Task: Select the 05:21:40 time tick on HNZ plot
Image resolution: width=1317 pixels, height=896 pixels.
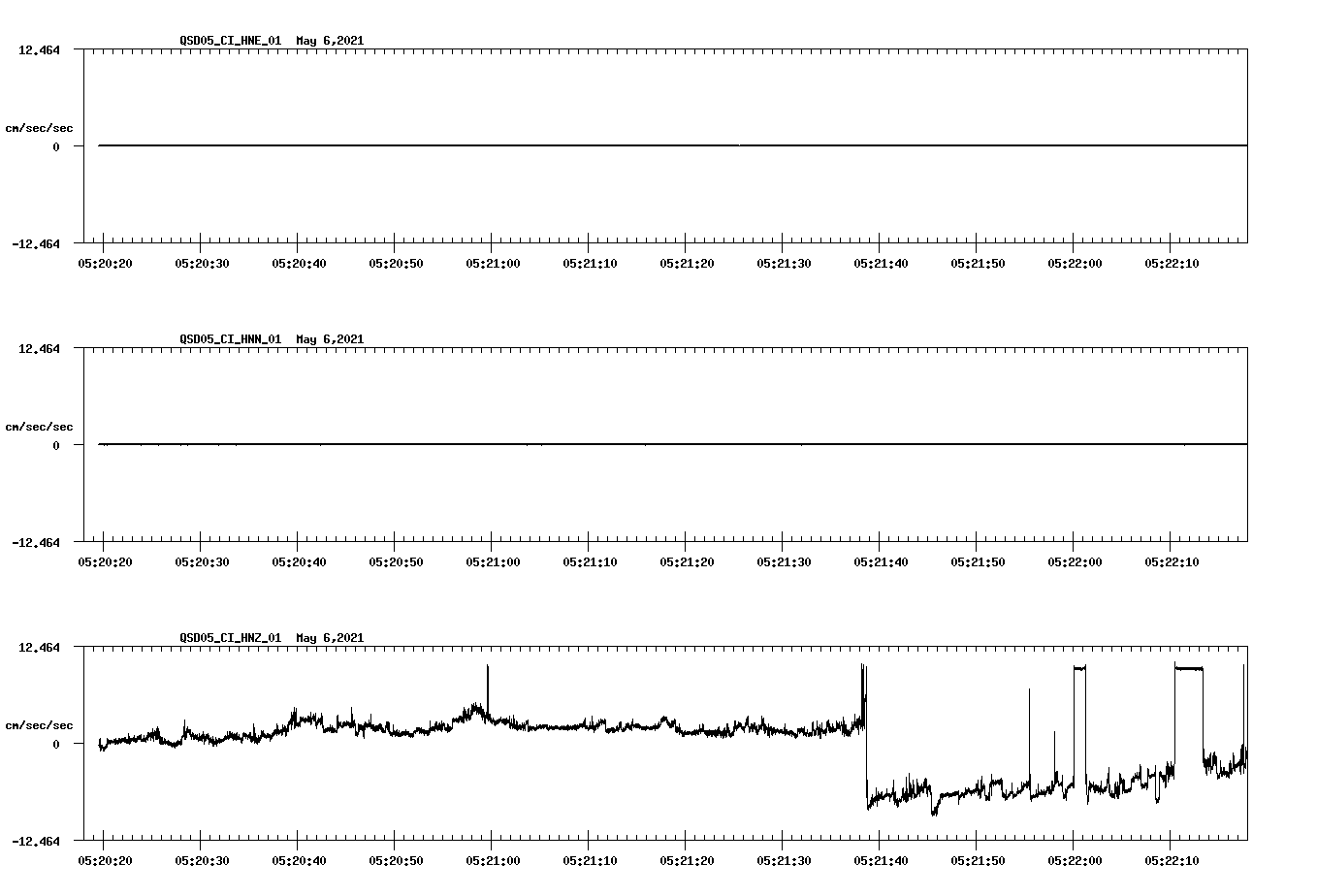Action: click(x=880, y=858)
